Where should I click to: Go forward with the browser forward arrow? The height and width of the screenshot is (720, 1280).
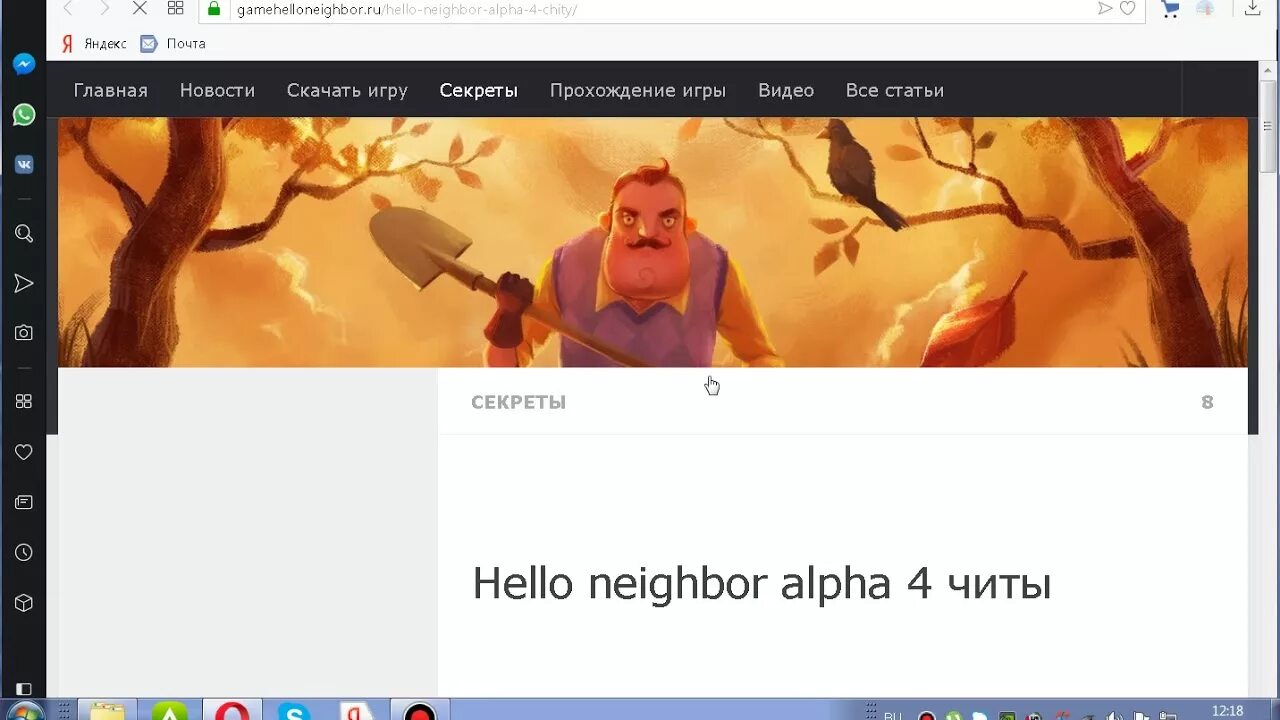pyautogui.click(x=104, y=9)
